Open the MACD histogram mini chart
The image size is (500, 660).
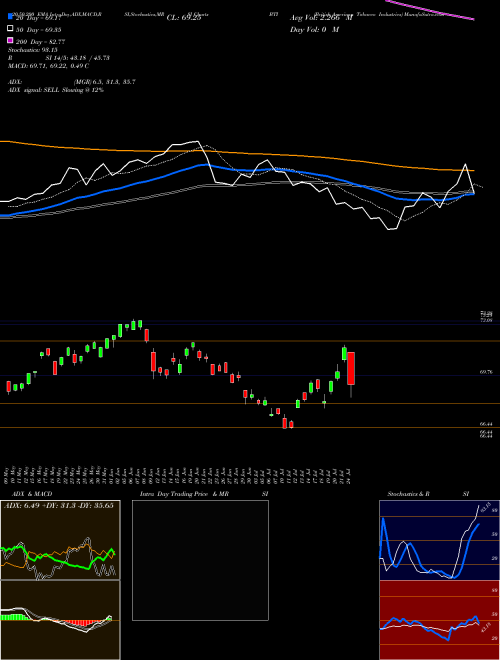point(60,620)
